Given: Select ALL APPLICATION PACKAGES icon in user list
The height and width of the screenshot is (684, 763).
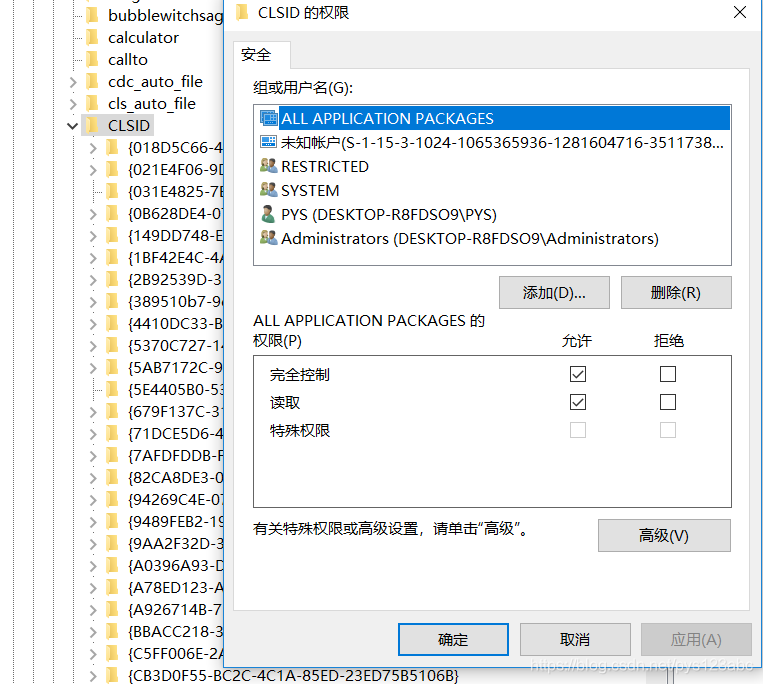Looking at the screenshot, I should (268, 118).
